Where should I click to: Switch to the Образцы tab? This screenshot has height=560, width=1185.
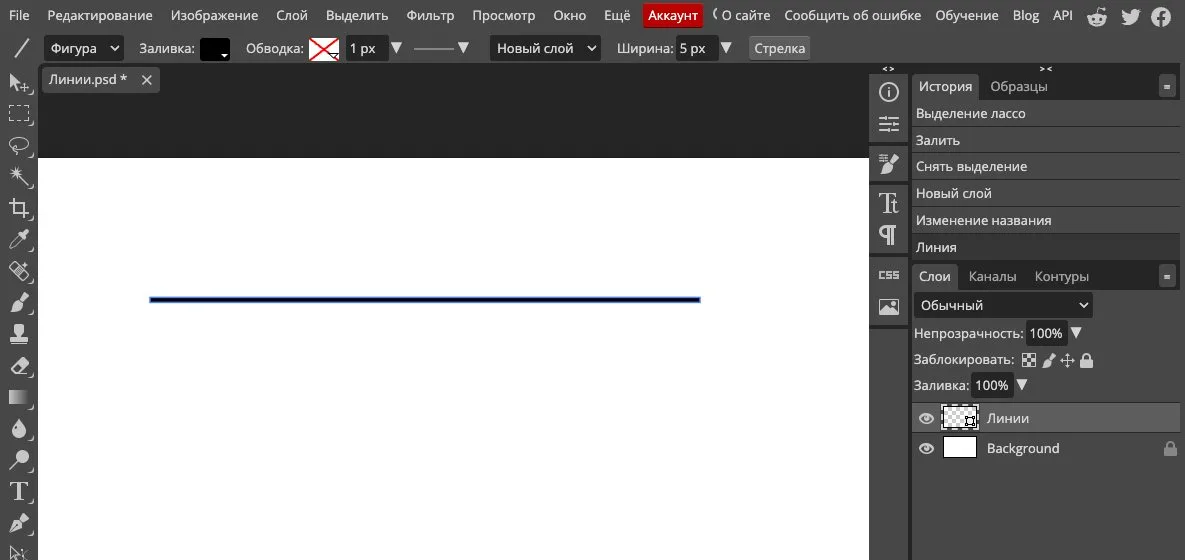pos(1019,86)
